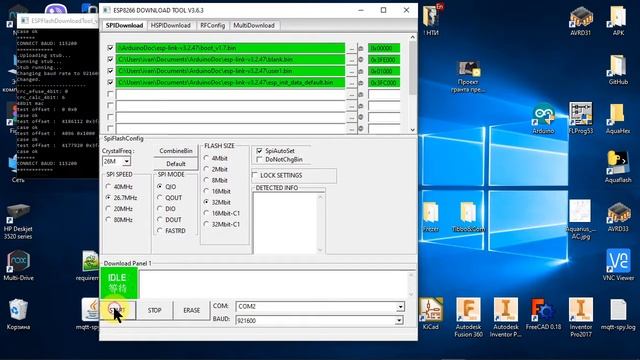Launch the Arduino desktop shortcut

click(543, 118)
